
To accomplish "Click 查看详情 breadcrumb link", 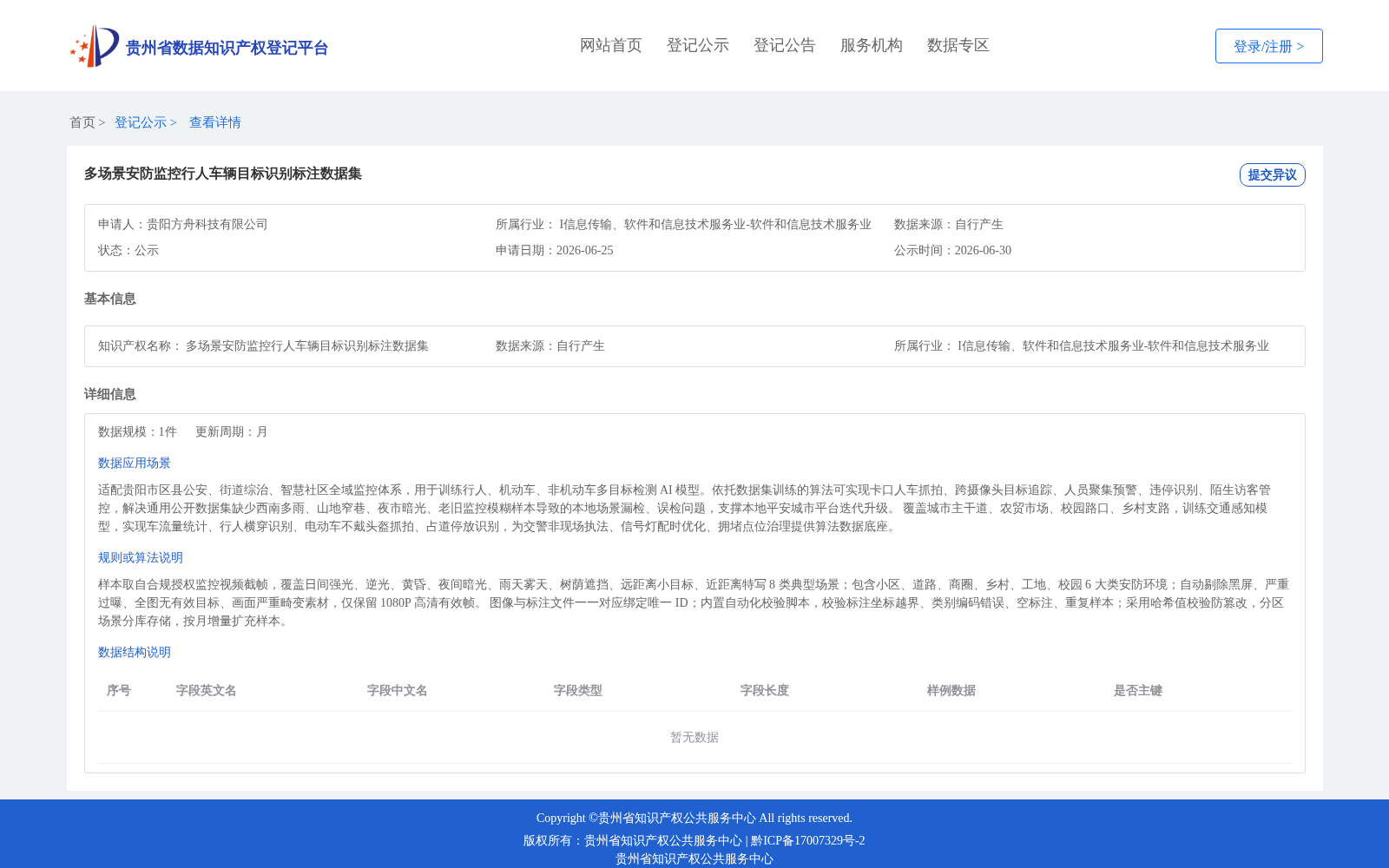I will click(x=215, y=122).
